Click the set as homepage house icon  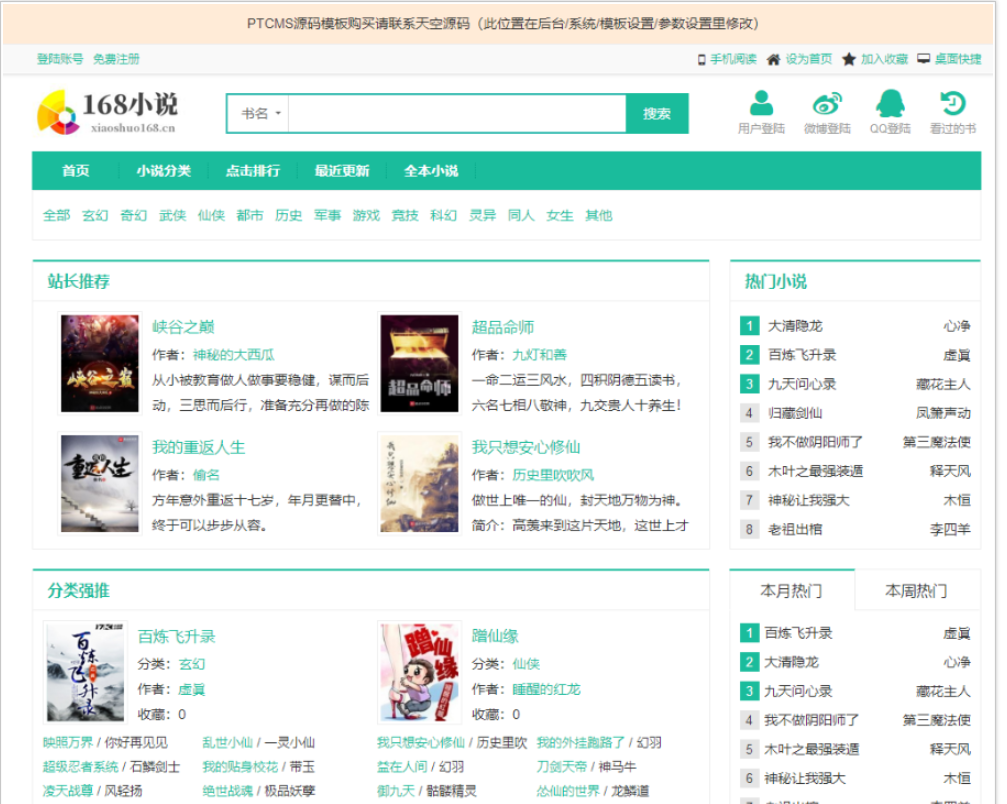click(773, 59)
